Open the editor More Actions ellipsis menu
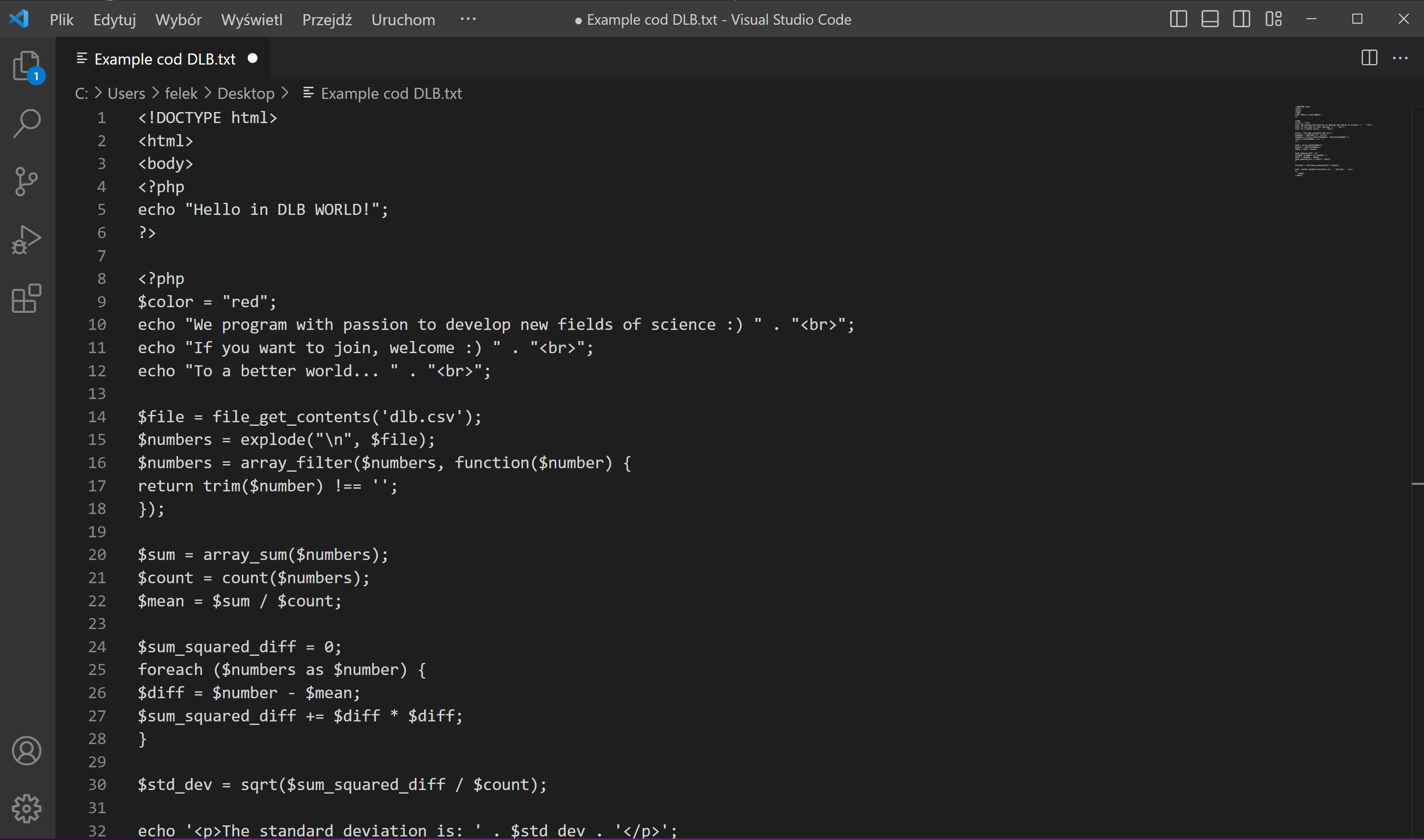Image resolution: width=1424 pixels, height=840 pixels. (1400, 59)
